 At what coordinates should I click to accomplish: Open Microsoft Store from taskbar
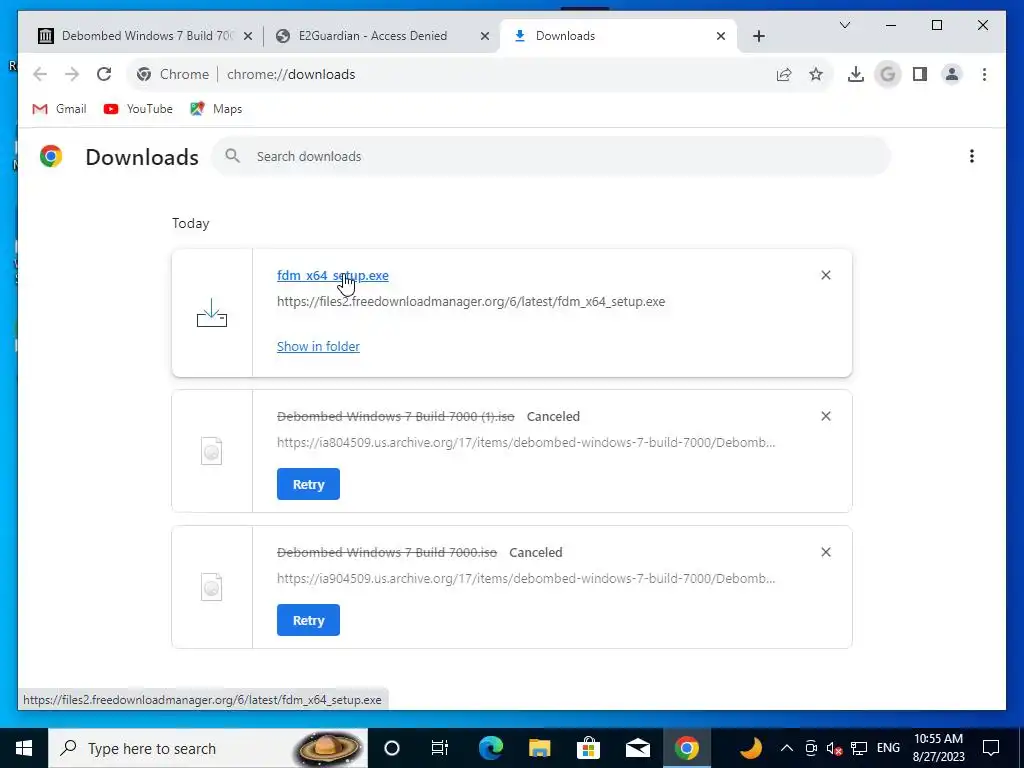tap(588, 748)
